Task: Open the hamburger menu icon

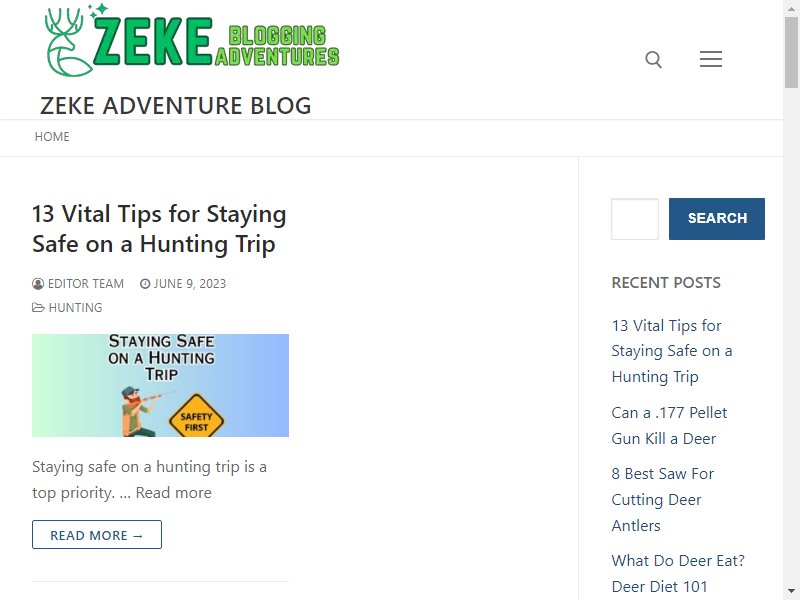Action: tap(710, 59)
